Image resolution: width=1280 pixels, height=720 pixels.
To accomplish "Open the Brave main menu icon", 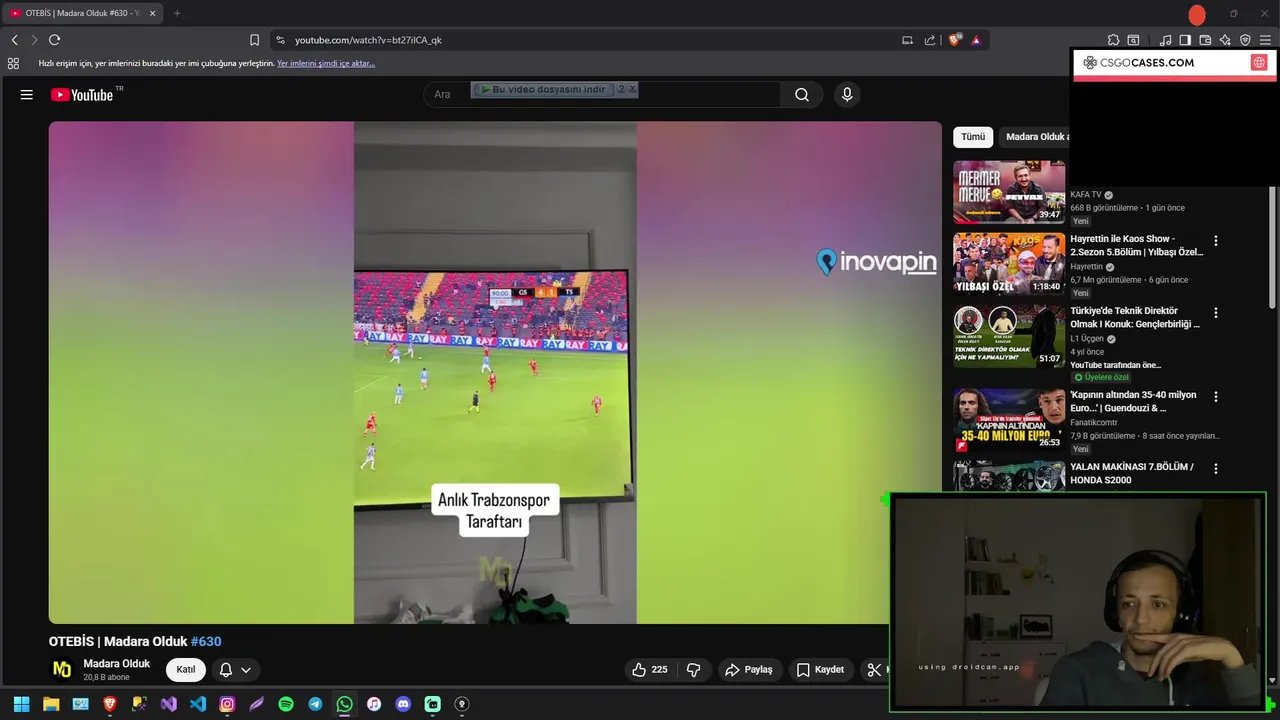I will (1265, 40).
